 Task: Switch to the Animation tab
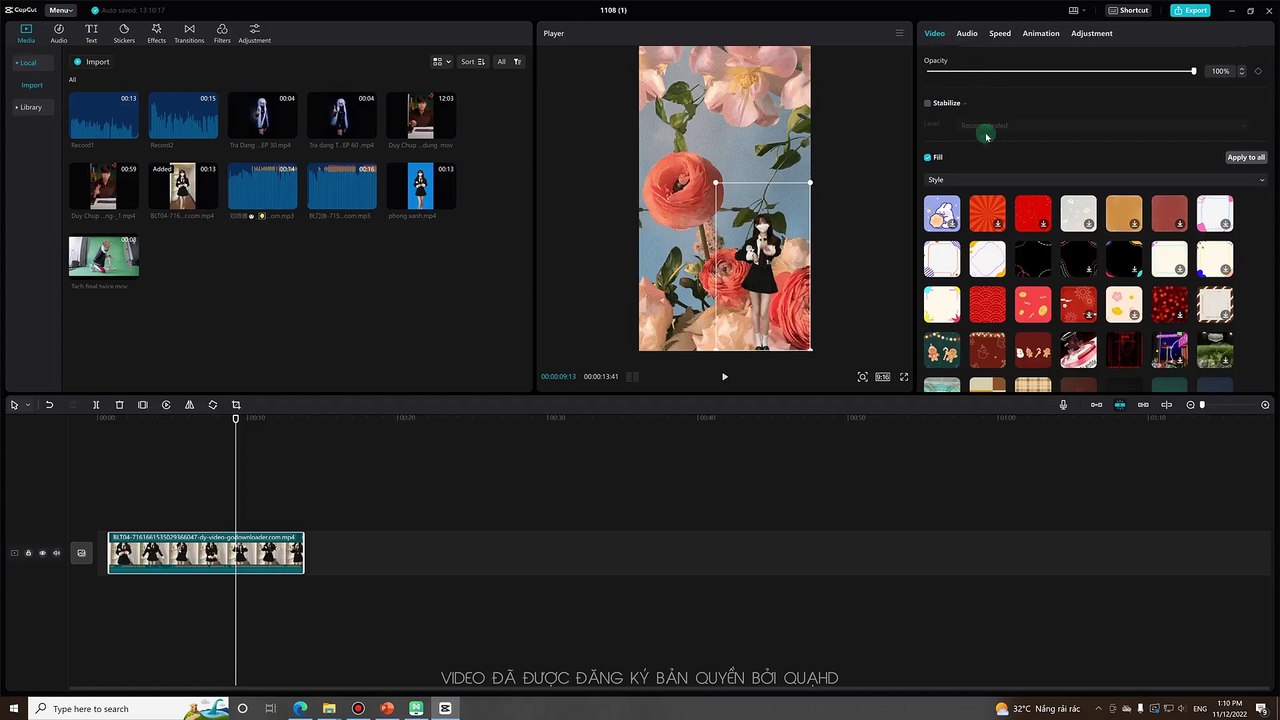tap(1041, 33)
